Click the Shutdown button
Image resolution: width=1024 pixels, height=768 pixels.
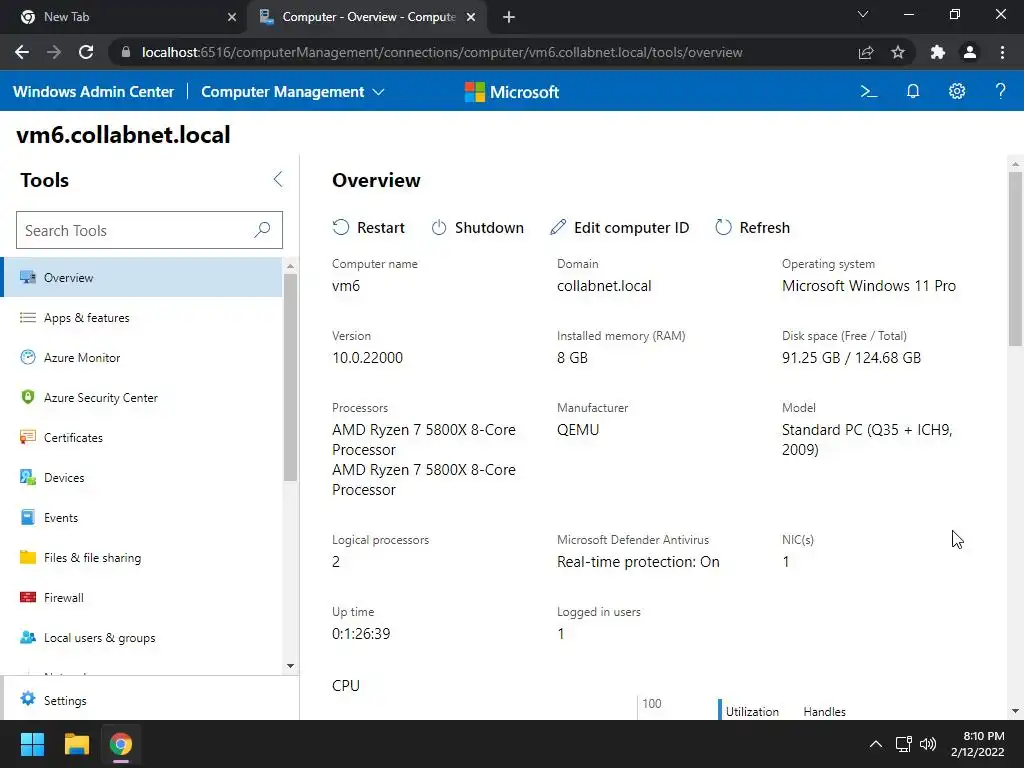click(x=477, y=227)
